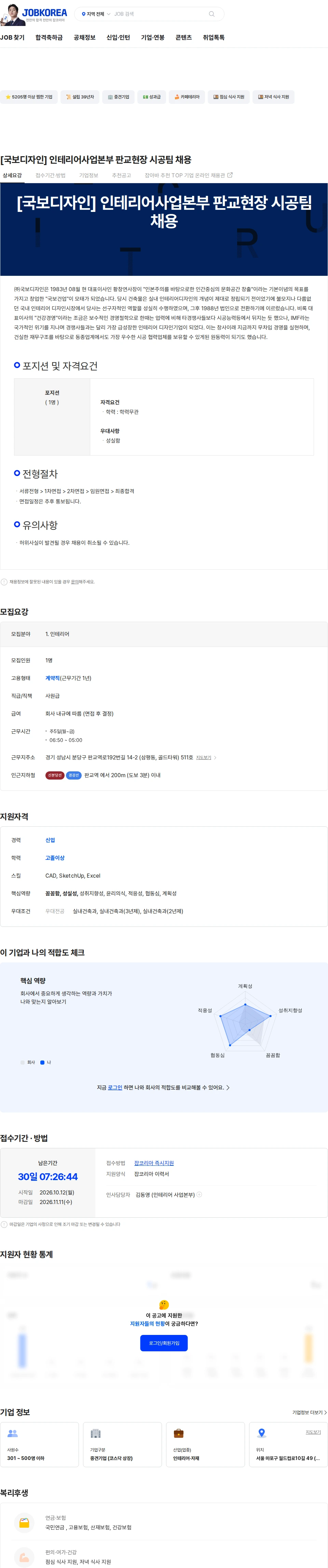
Task: Click the 중견기업 tag chip
Action: tap(118, 97)
